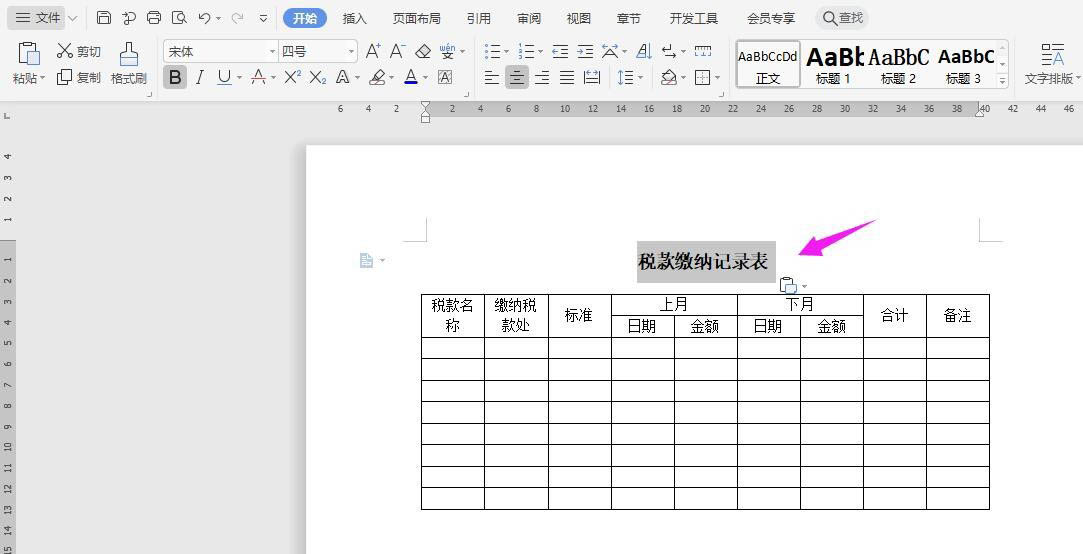
Task: Click the increase font size icon
Action: [x=373, y=51]
